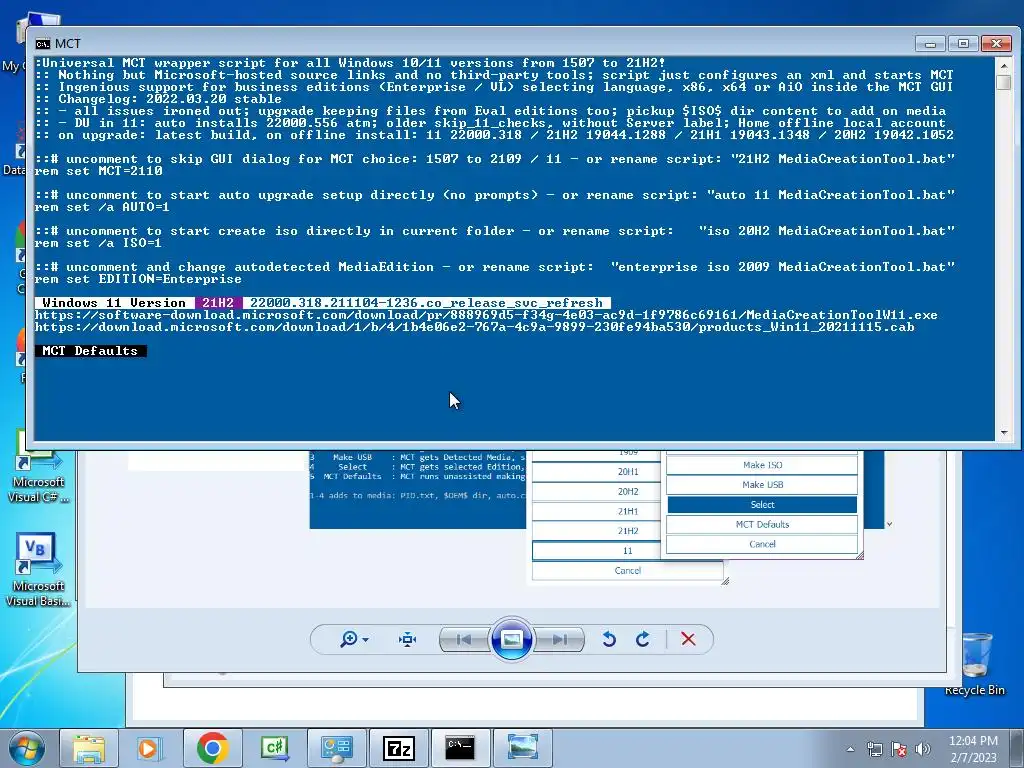Show hidden tray icons arrow

[x=850, y=749]
